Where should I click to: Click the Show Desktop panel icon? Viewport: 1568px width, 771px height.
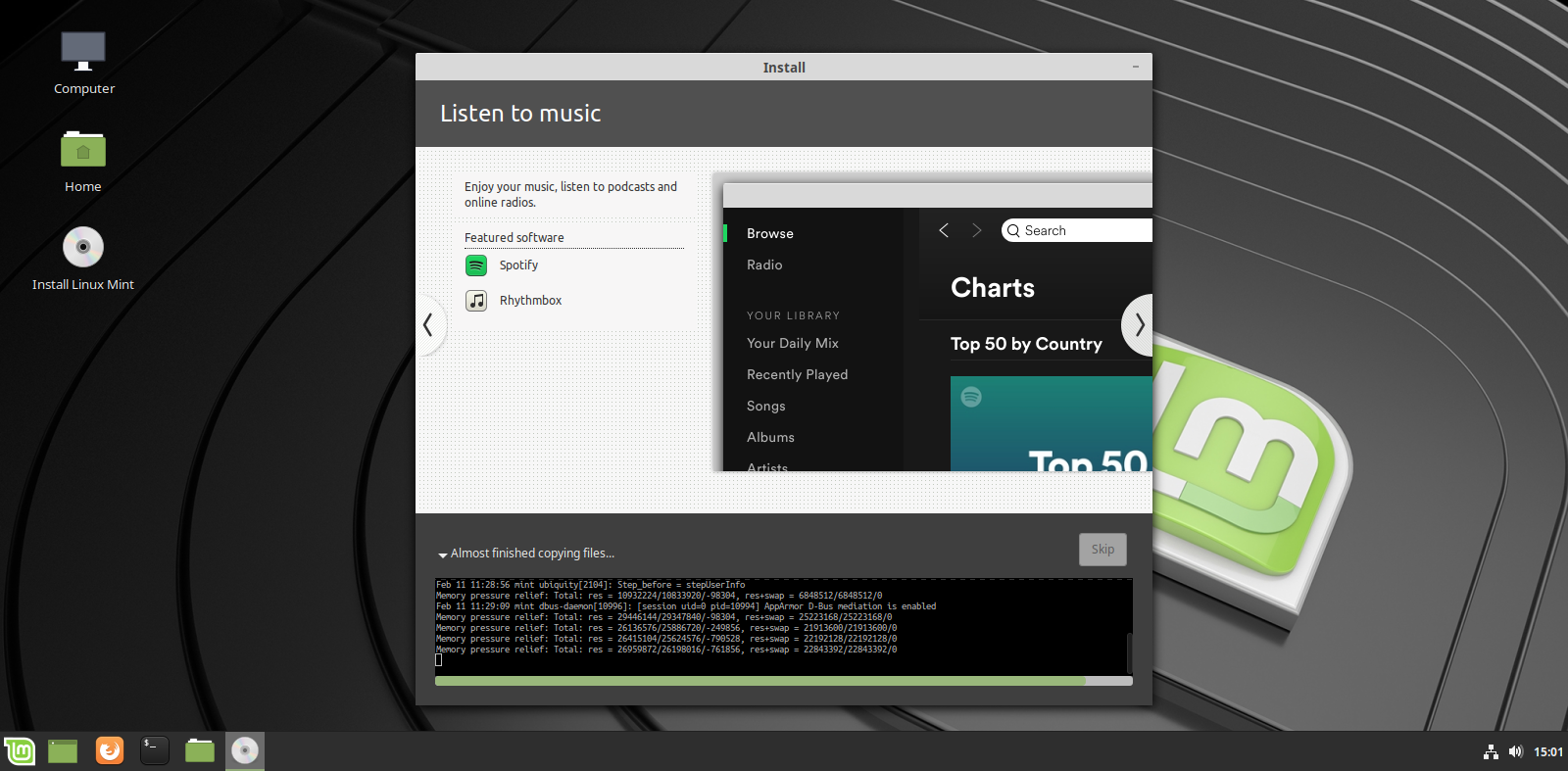tap(63, 751)
